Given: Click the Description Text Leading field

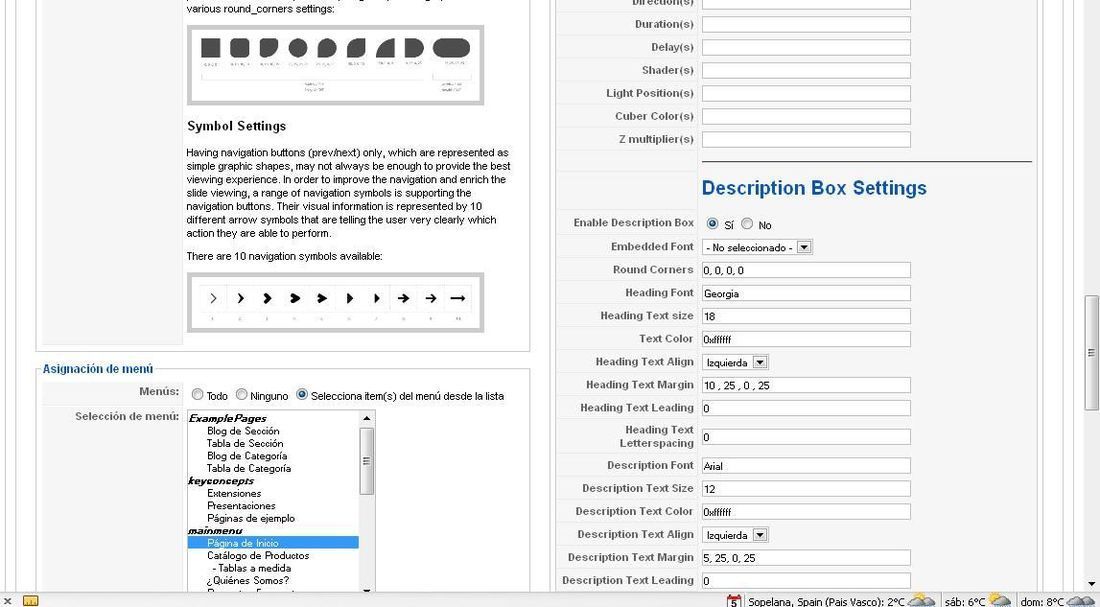Looking at the screenshot, I should [x=806, y=581].
